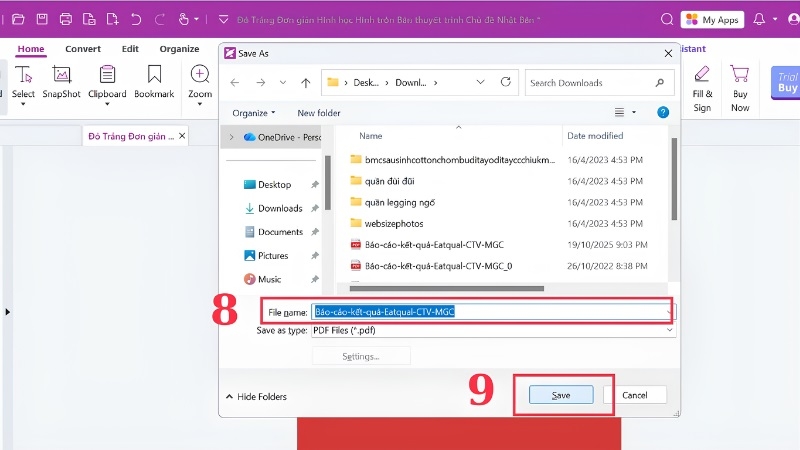Image resolution: width=800 pixels, height=450 pixels.
Task: Select OneDrive - Personal in navigation pane
Action: point(284,137)
